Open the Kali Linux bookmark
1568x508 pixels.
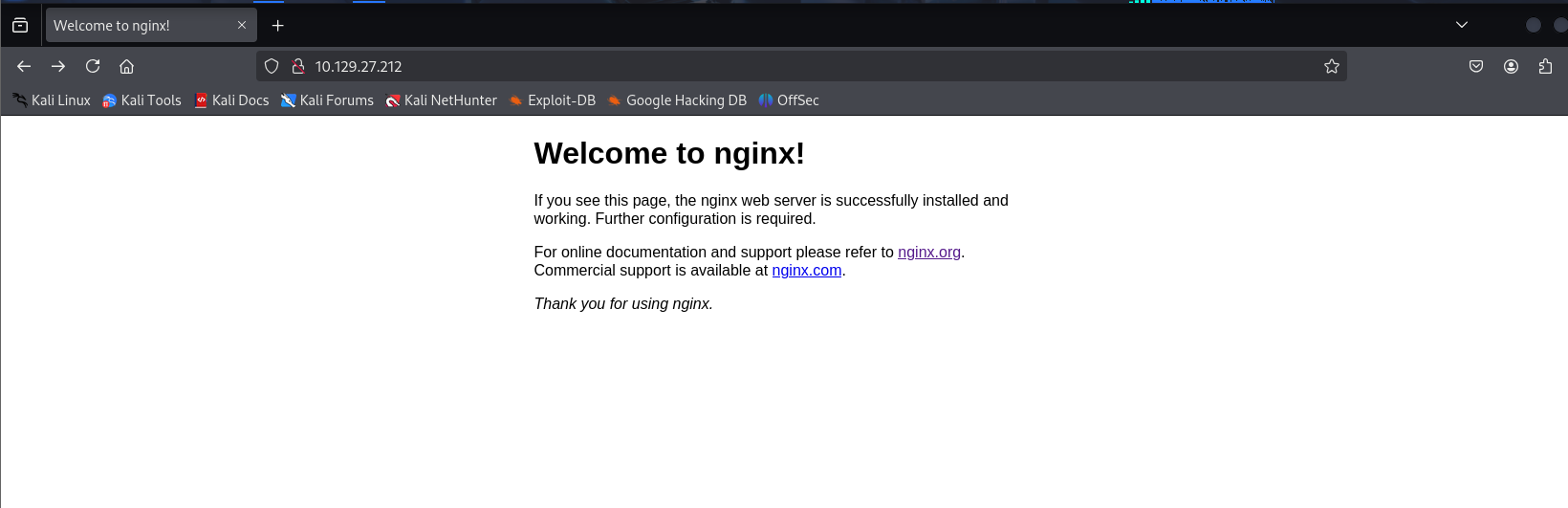coord(52,100)
